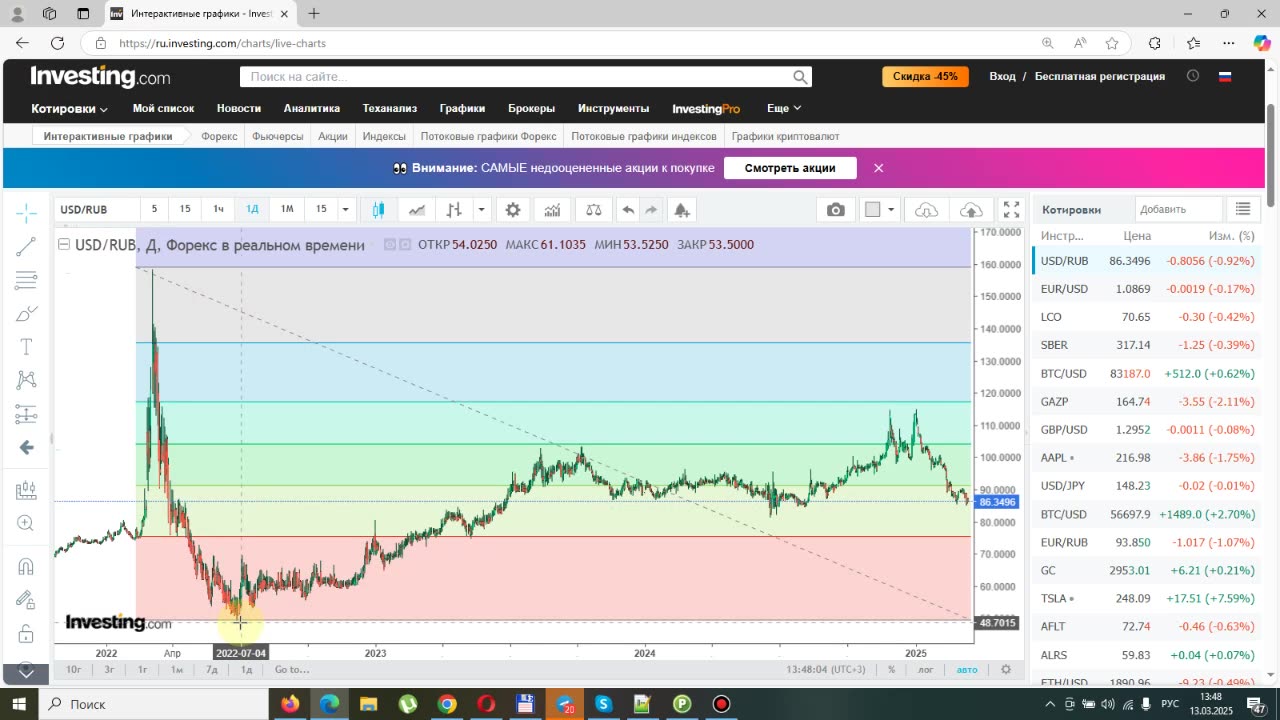The width and height of the screenshot is (1280, 720).
Task: Activate the zoom-in magnifier tool
Action: tap(26, 523)
